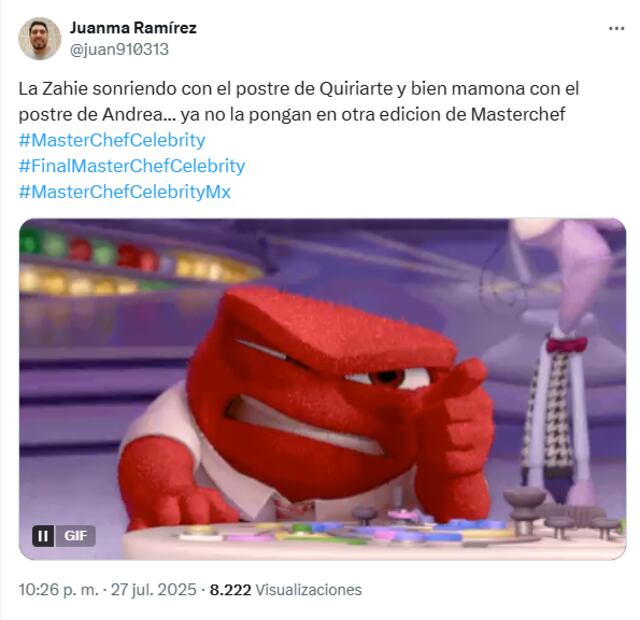Open the three-dot more options menu
This screenshot has height=620, width=640.
616,29
